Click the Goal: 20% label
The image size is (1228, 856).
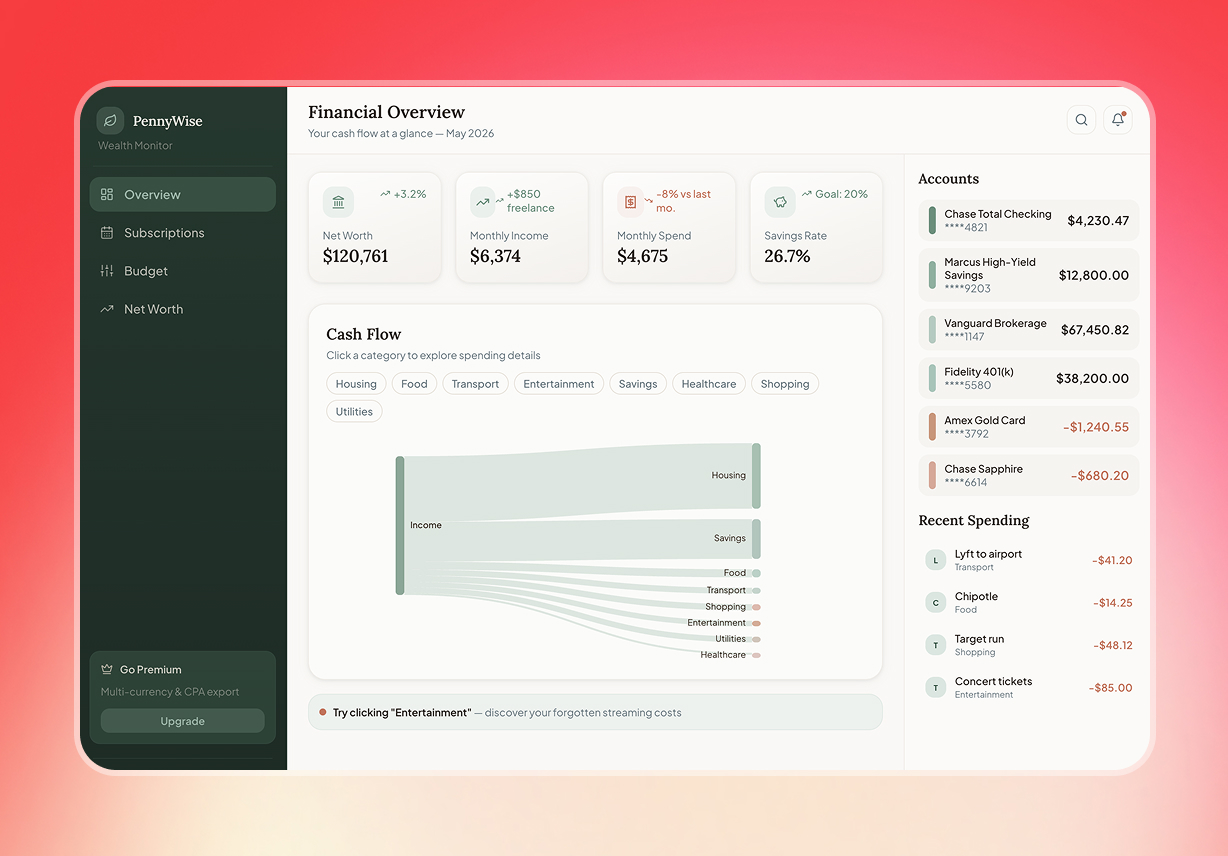coord(835,194)
